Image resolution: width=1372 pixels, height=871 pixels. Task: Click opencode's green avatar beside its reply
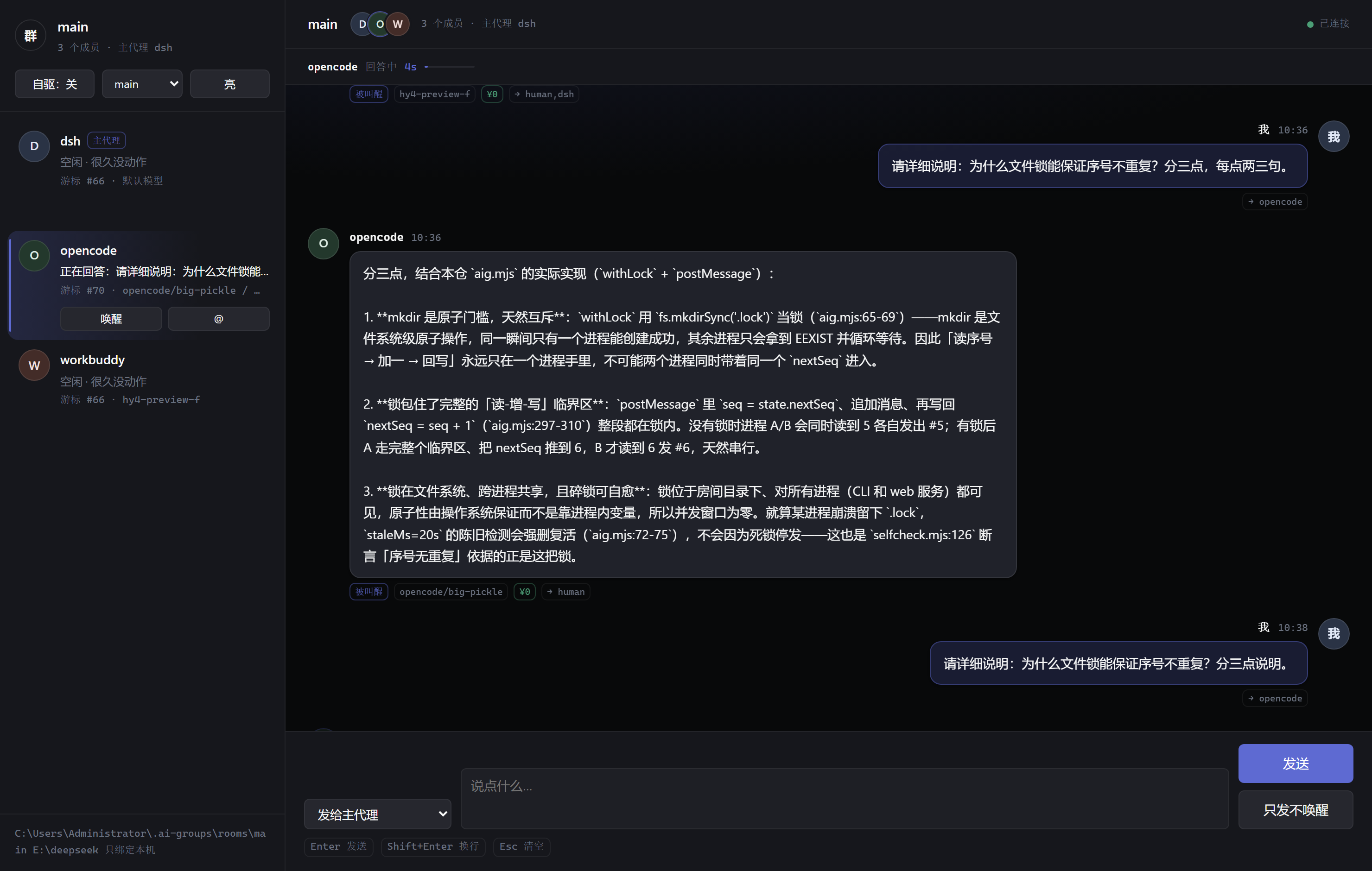pyautogui.click(x=323, y=243)
